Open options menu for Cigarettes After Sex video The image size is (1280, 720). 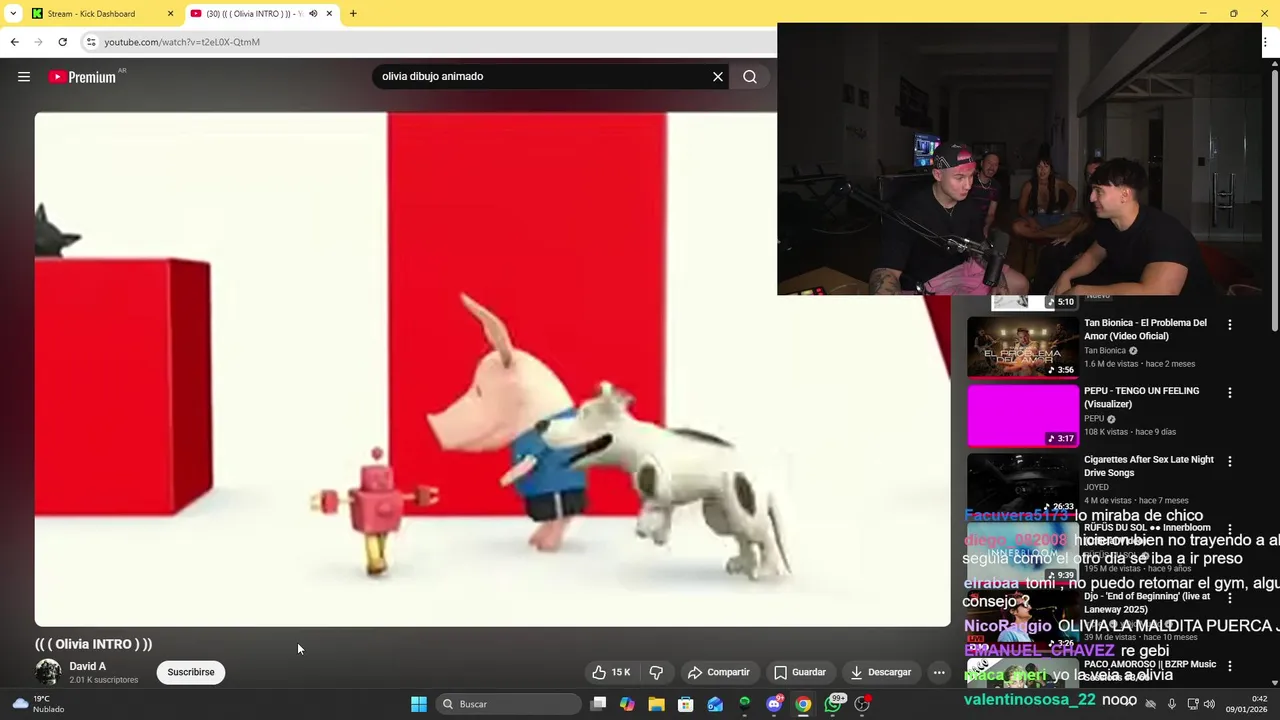coord(1230,462)
